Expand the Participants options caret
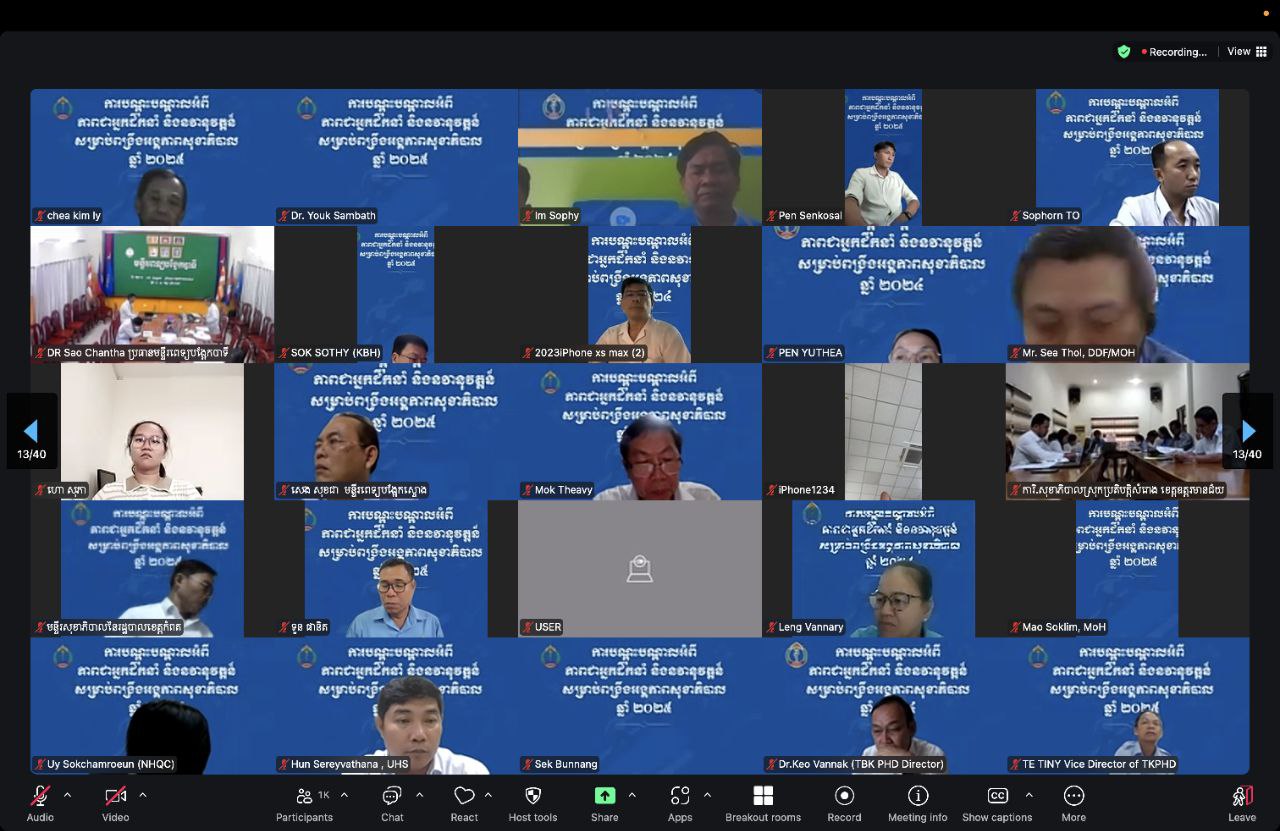1280x831 pixels. click(x=344, y=795)
